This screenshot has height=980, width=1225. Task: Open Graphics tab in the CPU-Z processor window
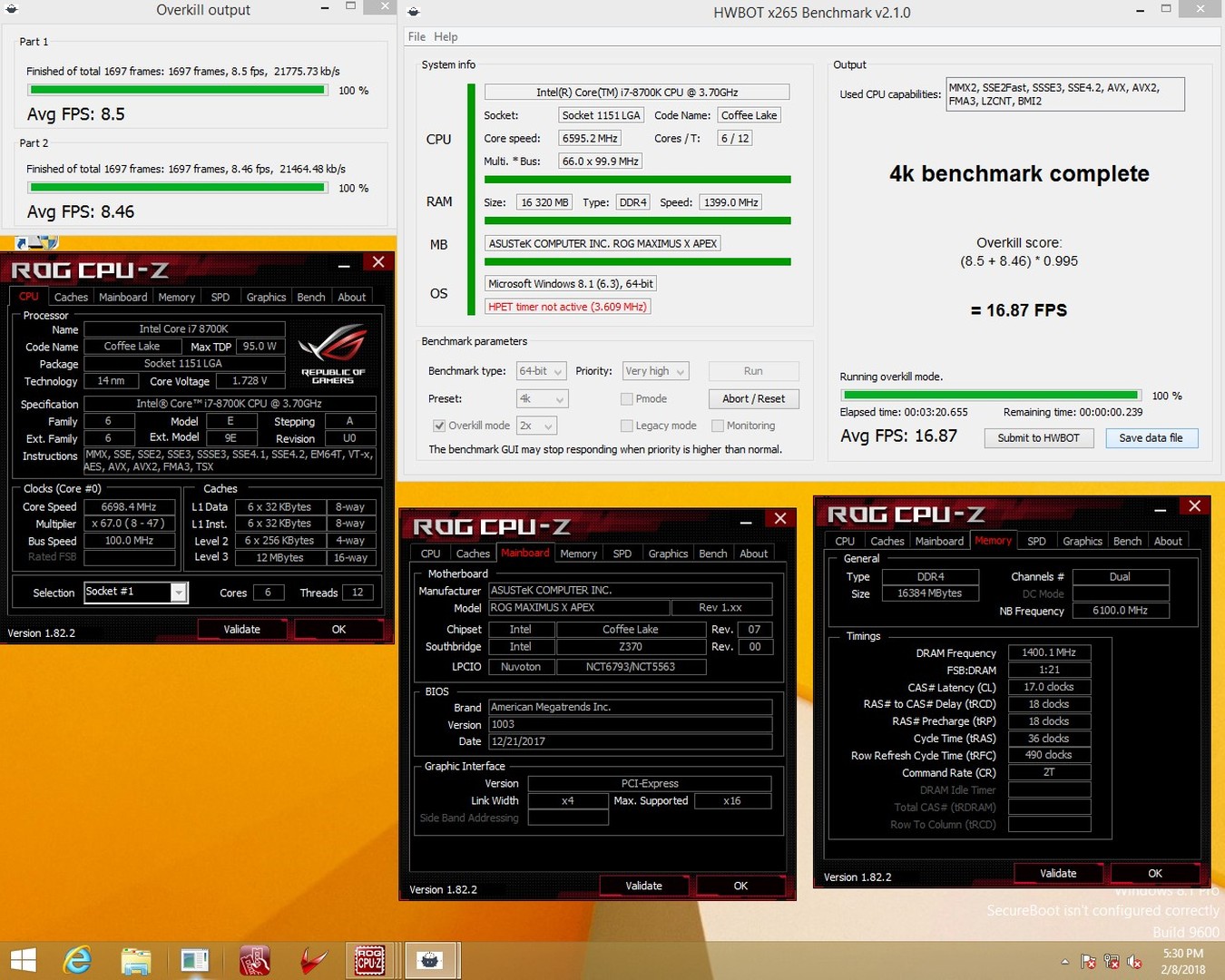tap(266, 297)
